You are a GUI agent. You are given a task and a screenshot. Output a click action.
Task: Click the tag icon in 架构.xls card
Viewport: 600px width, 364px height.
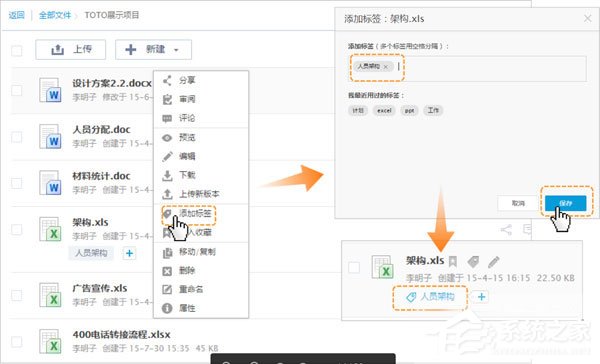coord(473,261)
